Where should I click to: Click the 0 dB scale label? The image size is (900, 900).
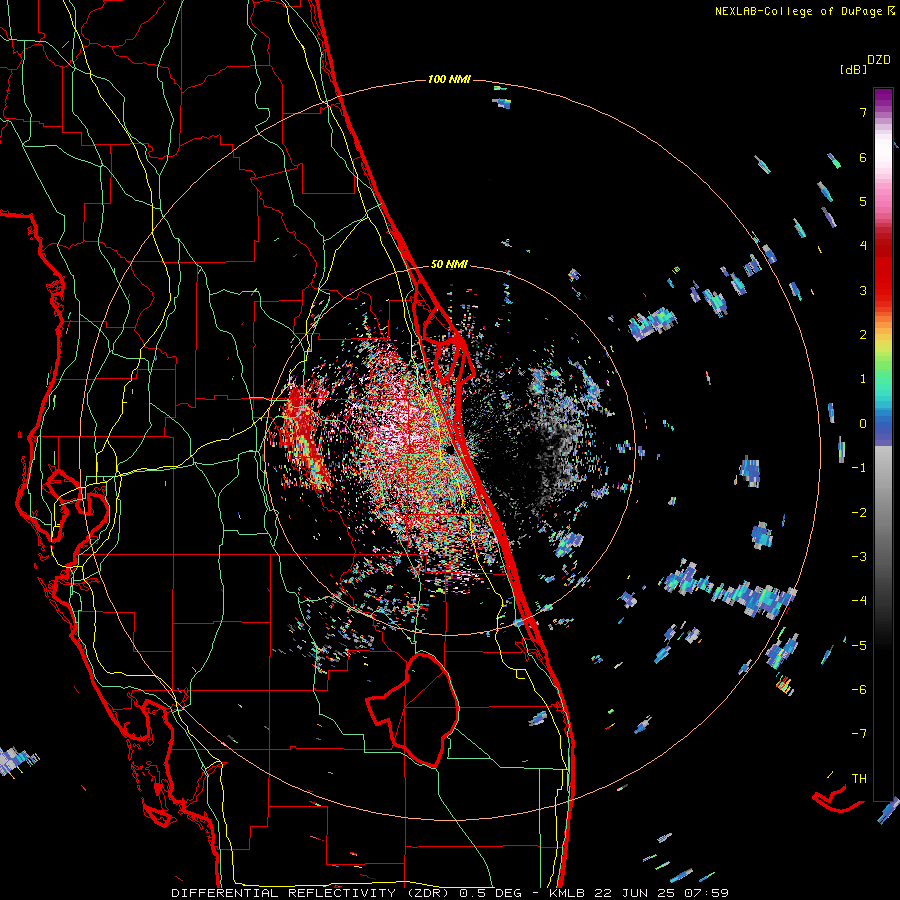point(863,424)
